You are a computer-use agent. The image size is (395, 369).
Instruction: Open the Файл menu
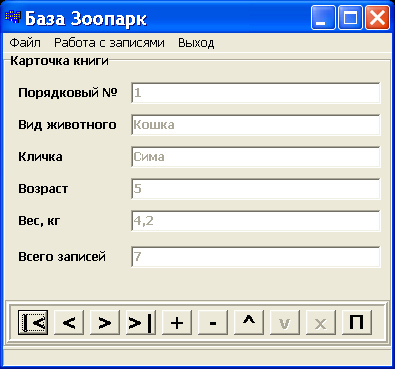pyautogui.click(x=25, y=43)
